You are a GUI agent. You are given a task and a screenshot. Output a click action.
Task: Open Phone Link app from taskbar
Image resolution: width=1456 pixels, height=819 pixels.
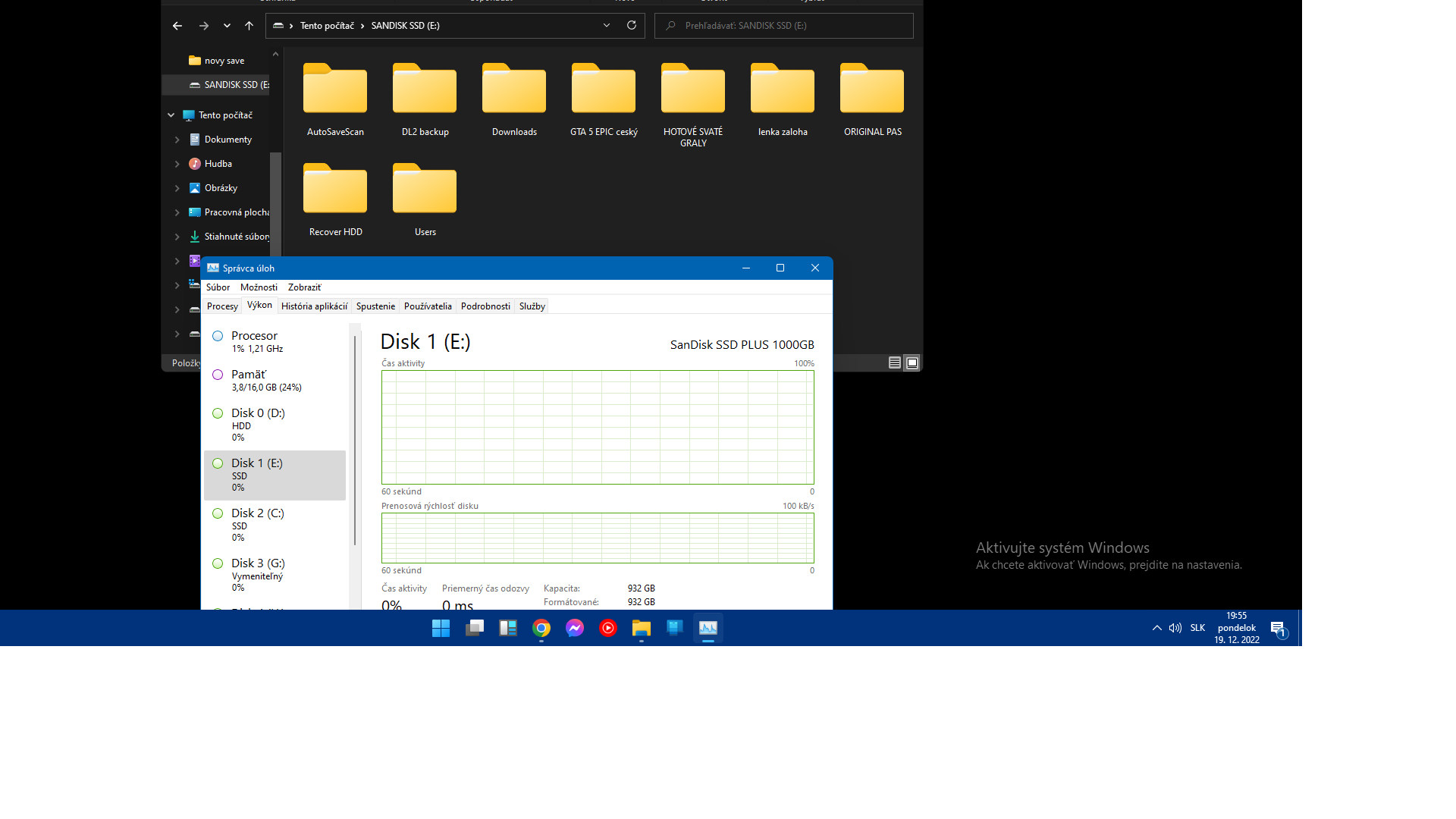(x=675, y=628)
